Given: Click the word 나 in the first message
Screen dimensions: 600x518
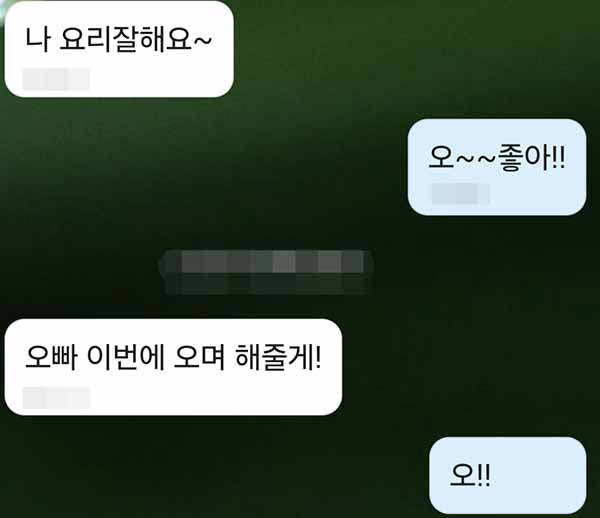Looking at the screenshot, I should tap(38, 39).
